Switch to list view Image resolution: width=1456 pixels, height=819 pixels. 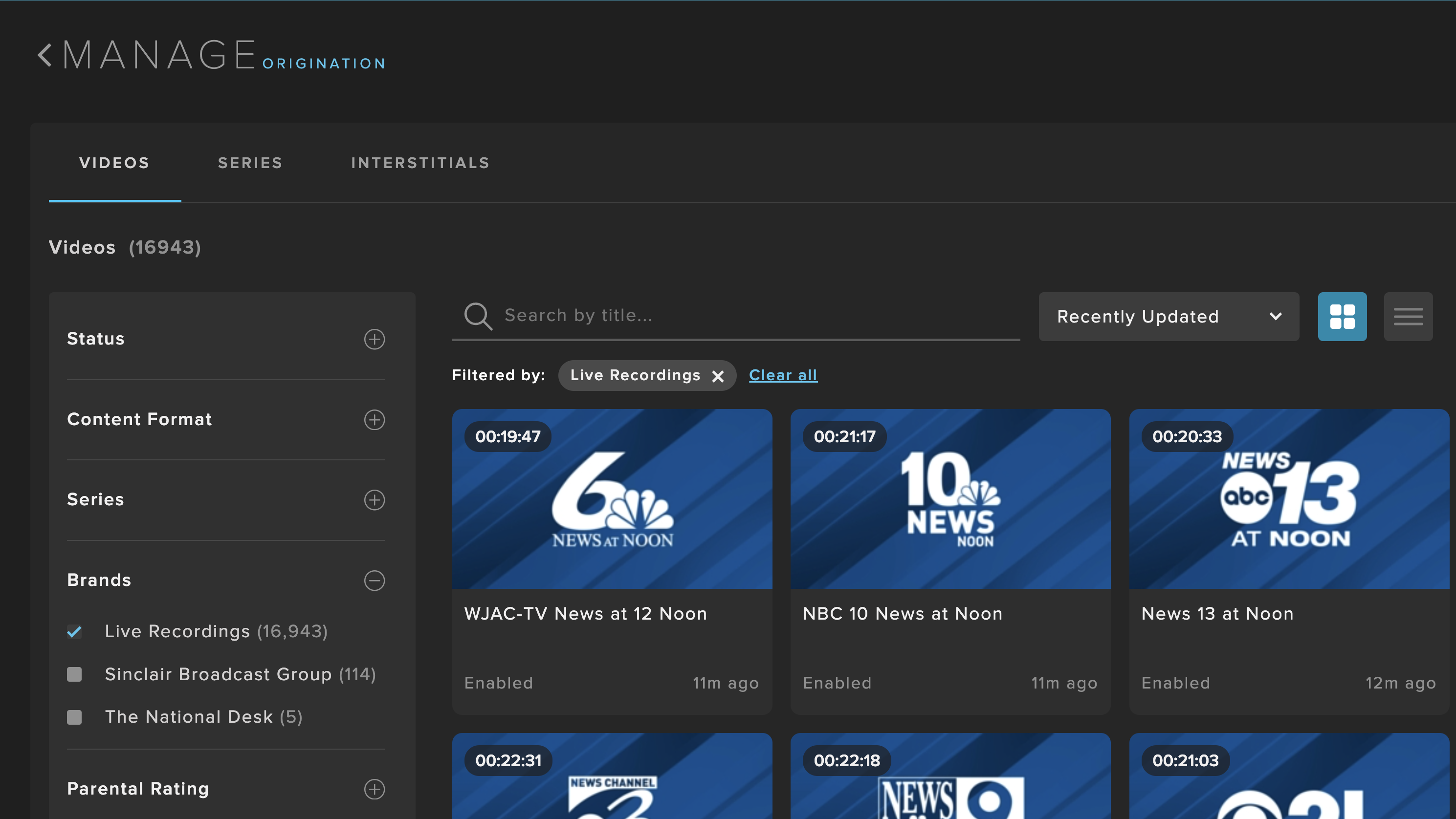1408,316
